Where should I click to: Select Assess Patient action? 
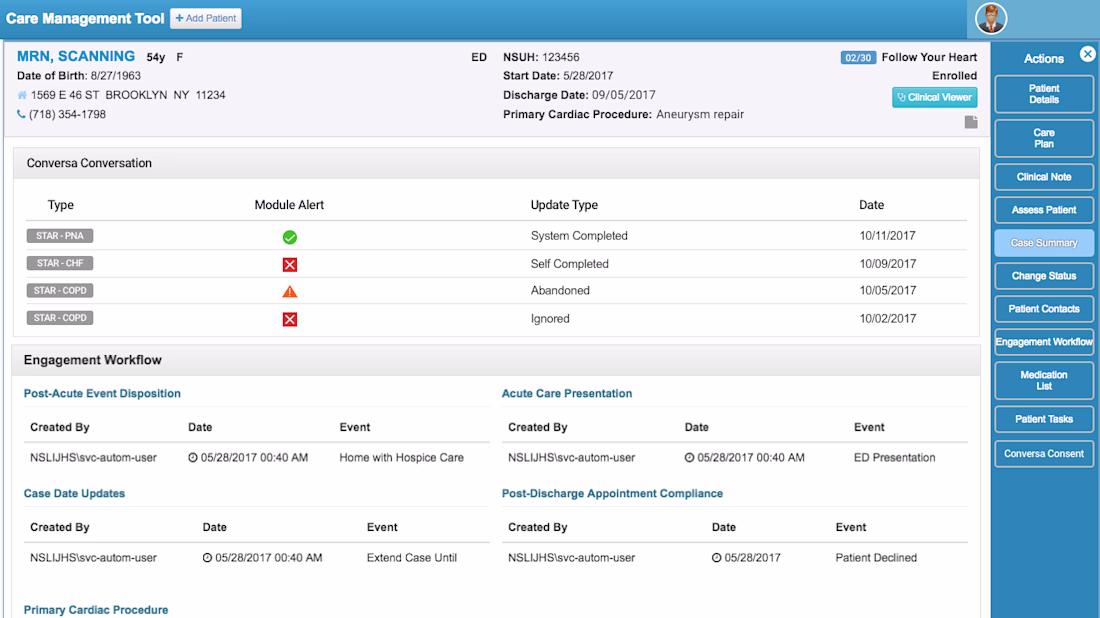point(1044,210)
